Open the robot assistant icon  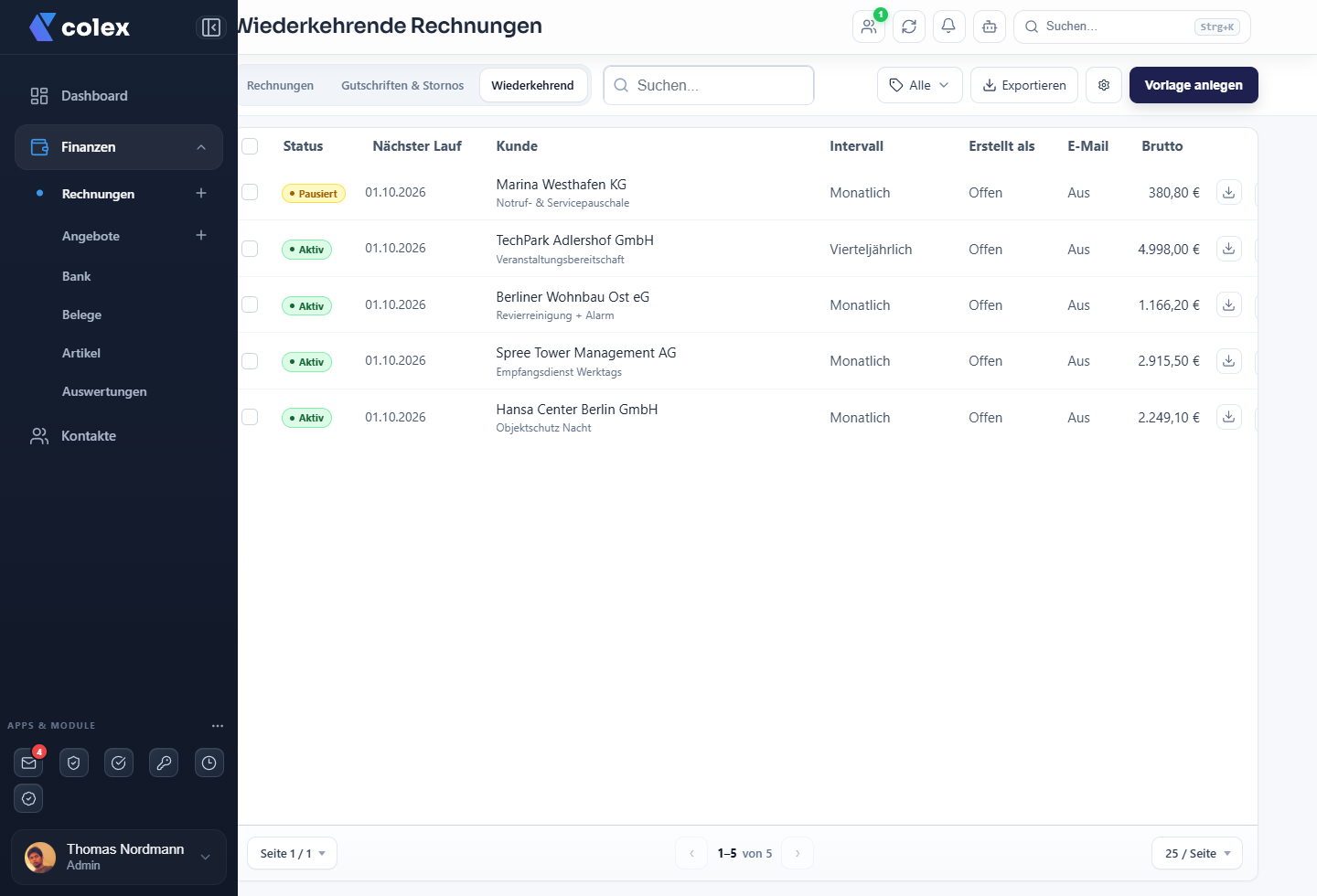[990, 27]
